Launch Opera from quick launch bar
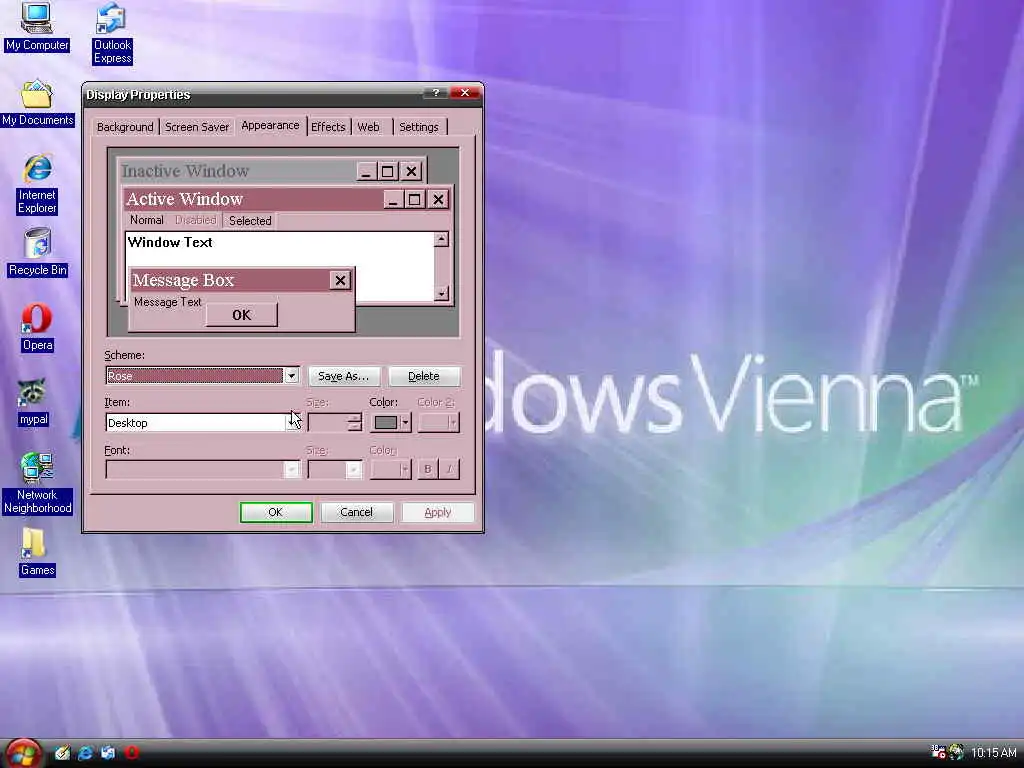This screenshot has width=1024, height=768. point(132,753)
